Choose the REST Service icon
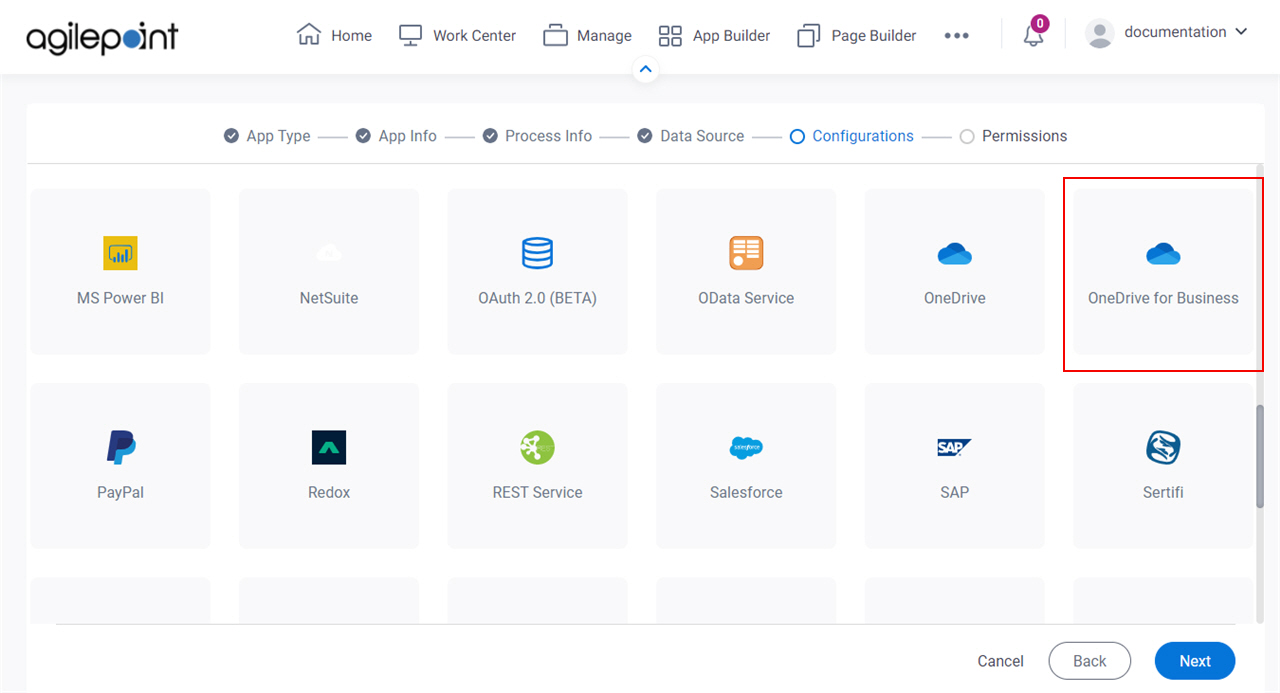 tap(537, 447)
